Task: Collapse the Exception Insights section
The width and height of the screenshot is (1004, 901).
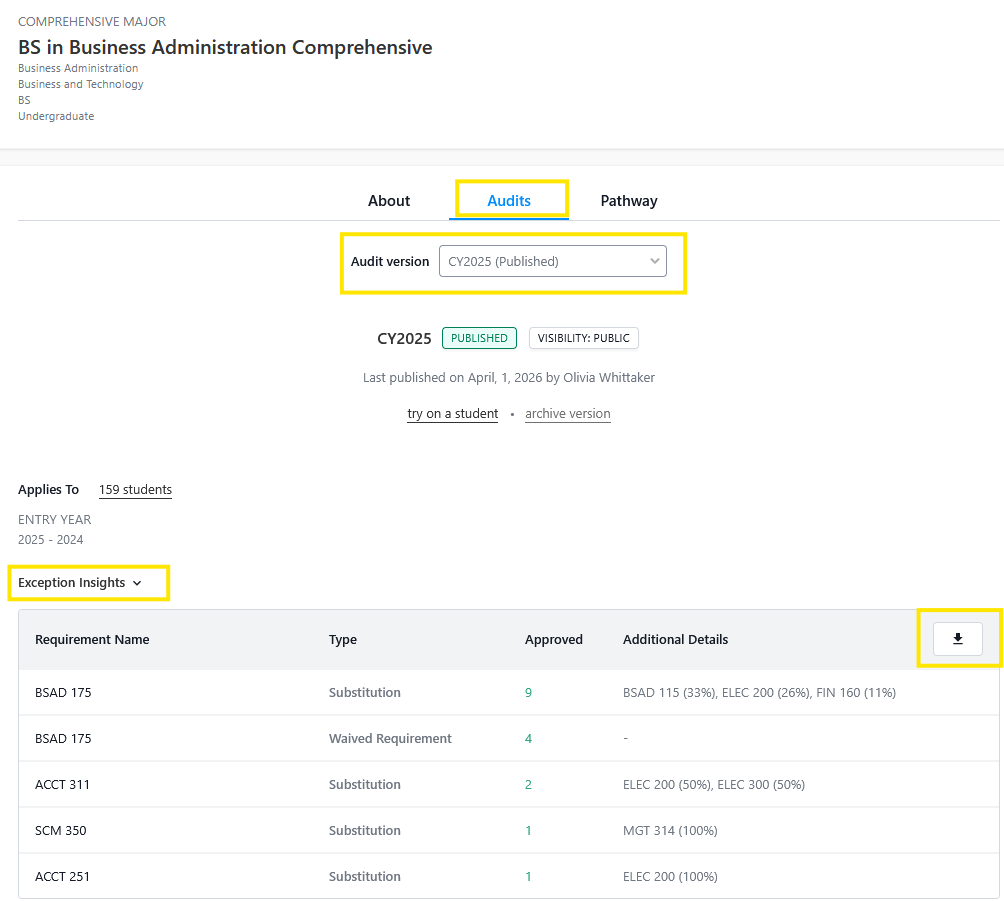Action: (80, 583)
